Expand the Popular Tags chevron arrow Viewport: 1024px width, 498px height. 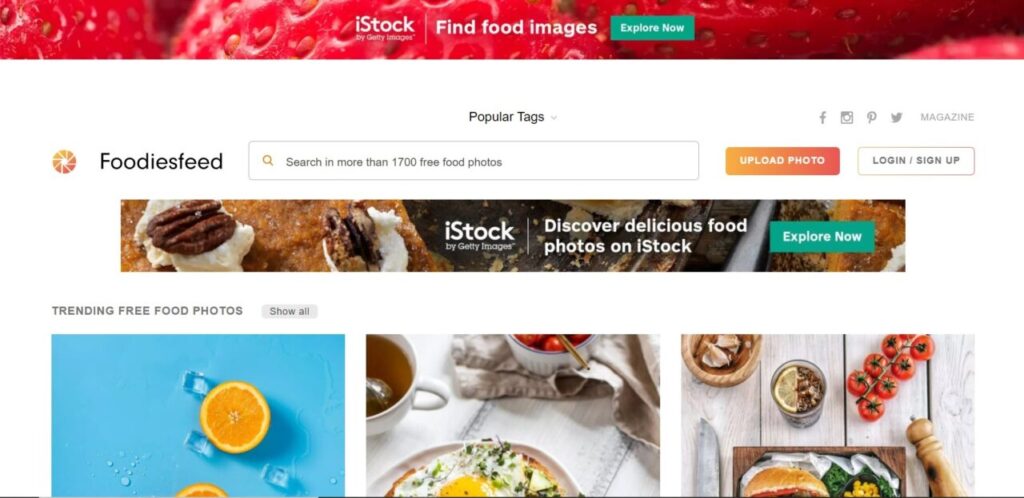point(554,118)
